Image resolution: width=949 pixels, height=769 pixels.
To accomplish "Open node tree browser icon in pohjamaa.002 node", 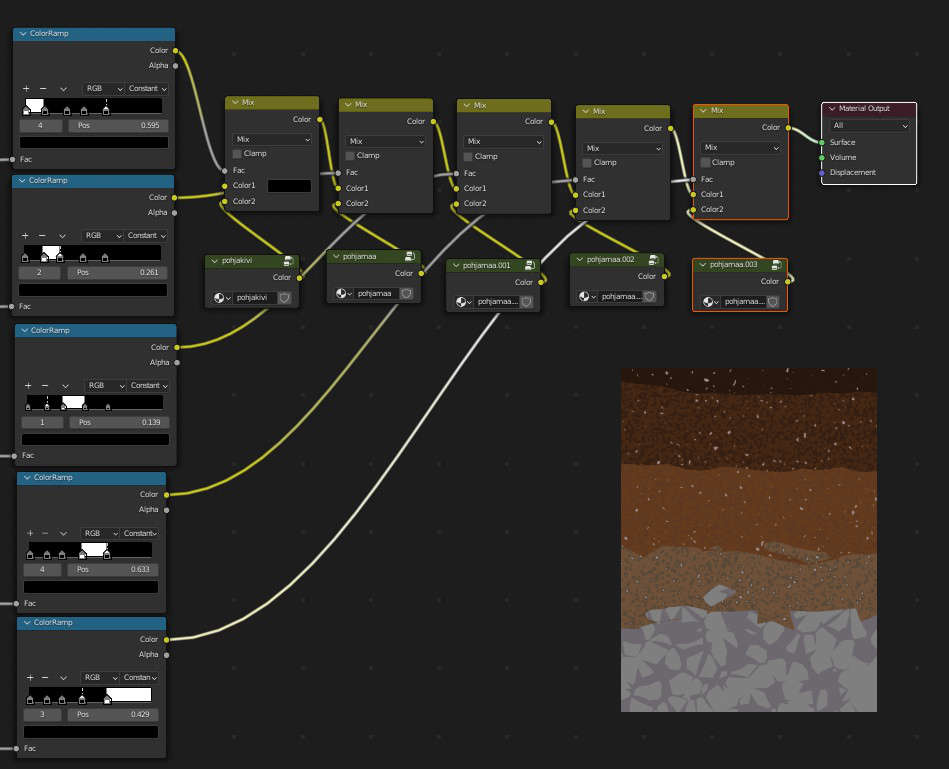I will (x=587, y=296).
